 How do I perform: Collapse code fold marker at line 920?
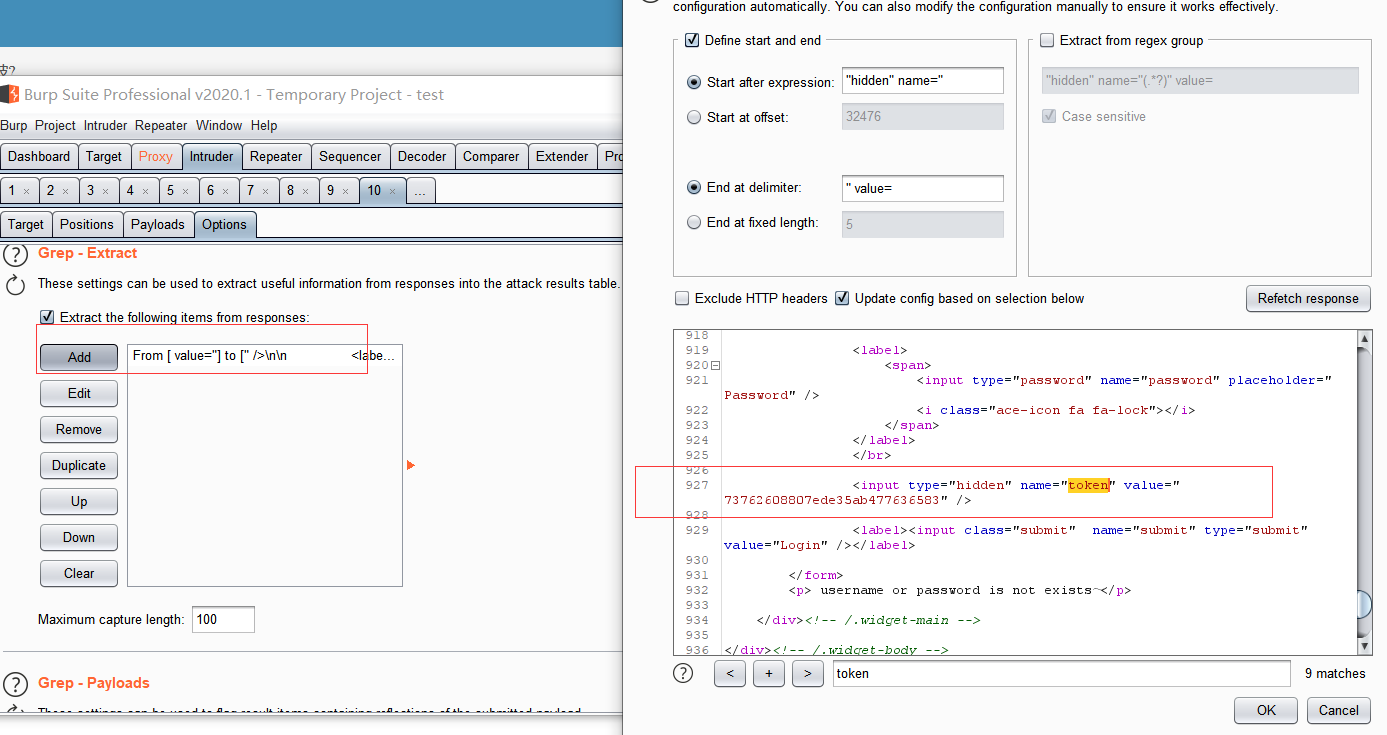715,366
